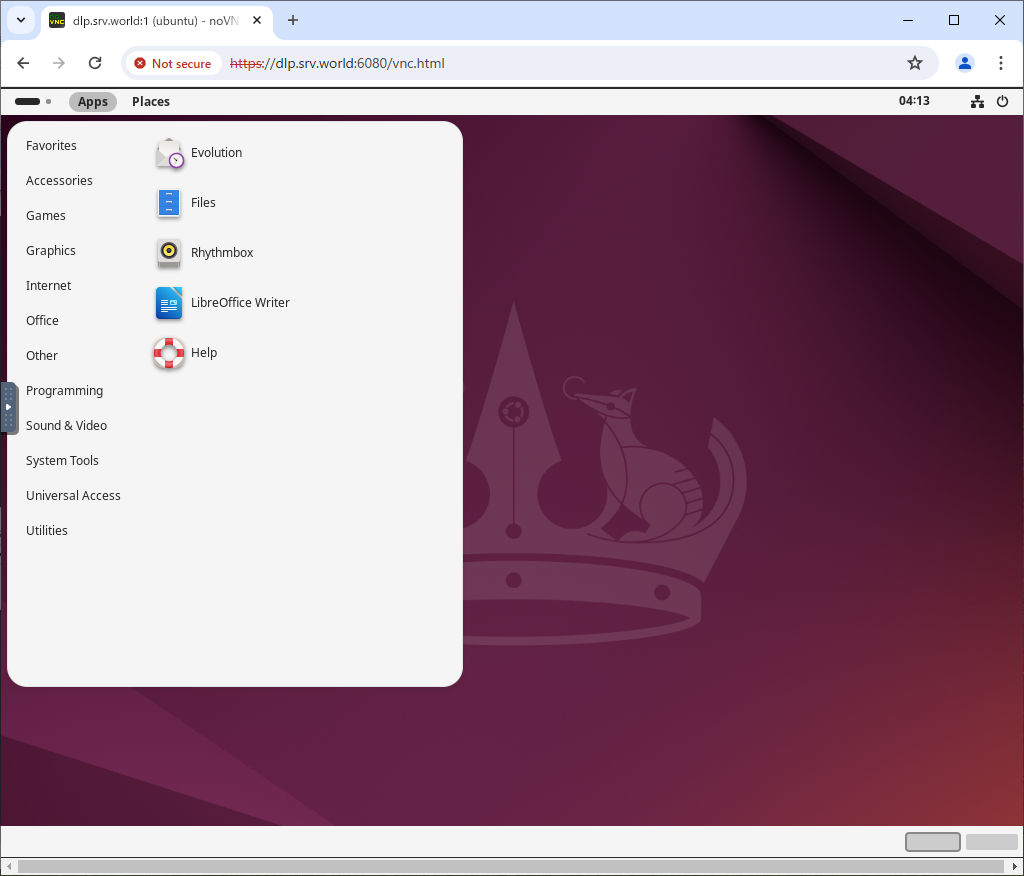This screenshot has width=1024, height=876.
Task: Select the Sound & Video category
Action: 67,426
